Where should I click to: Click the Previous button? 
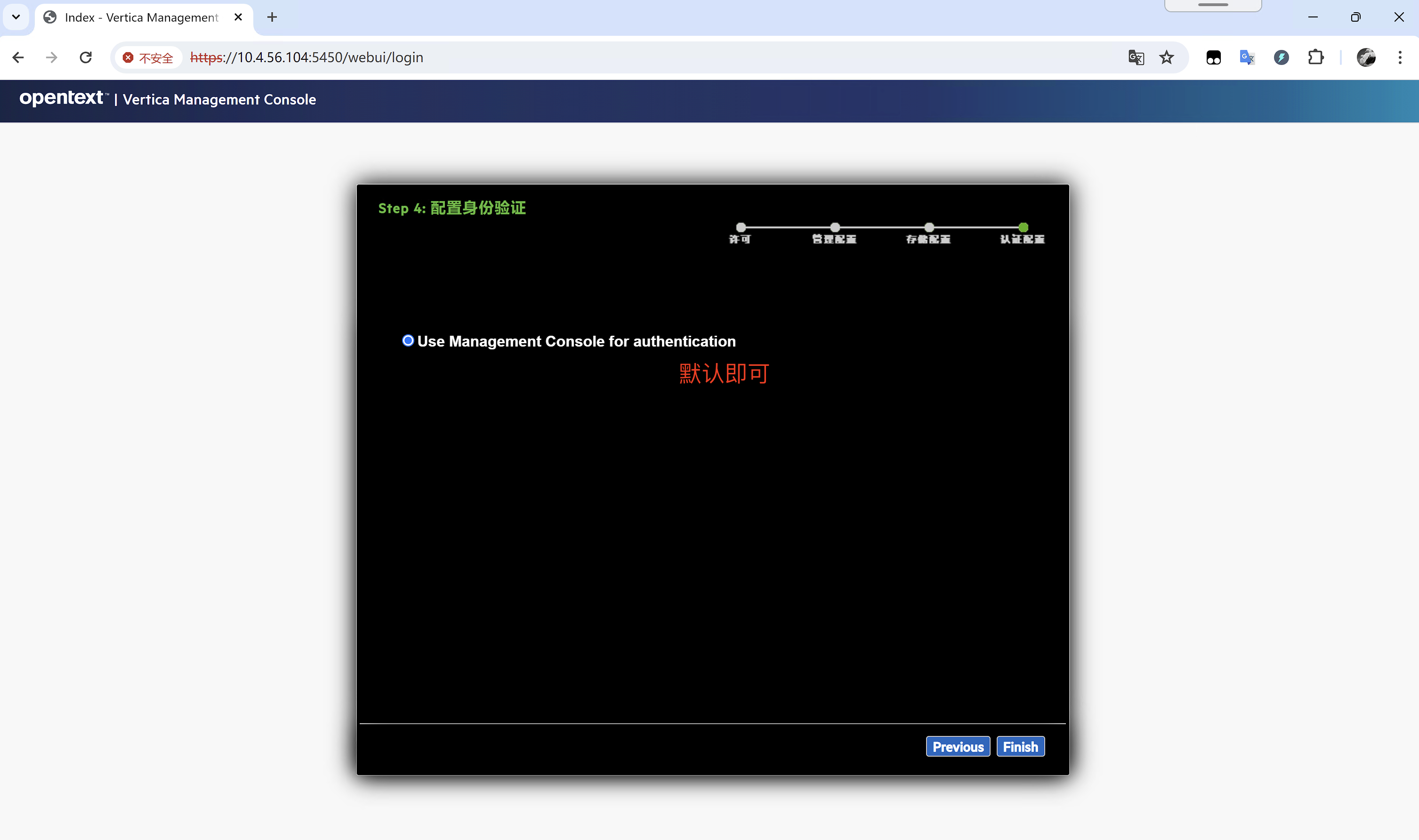tap(957, 747)
